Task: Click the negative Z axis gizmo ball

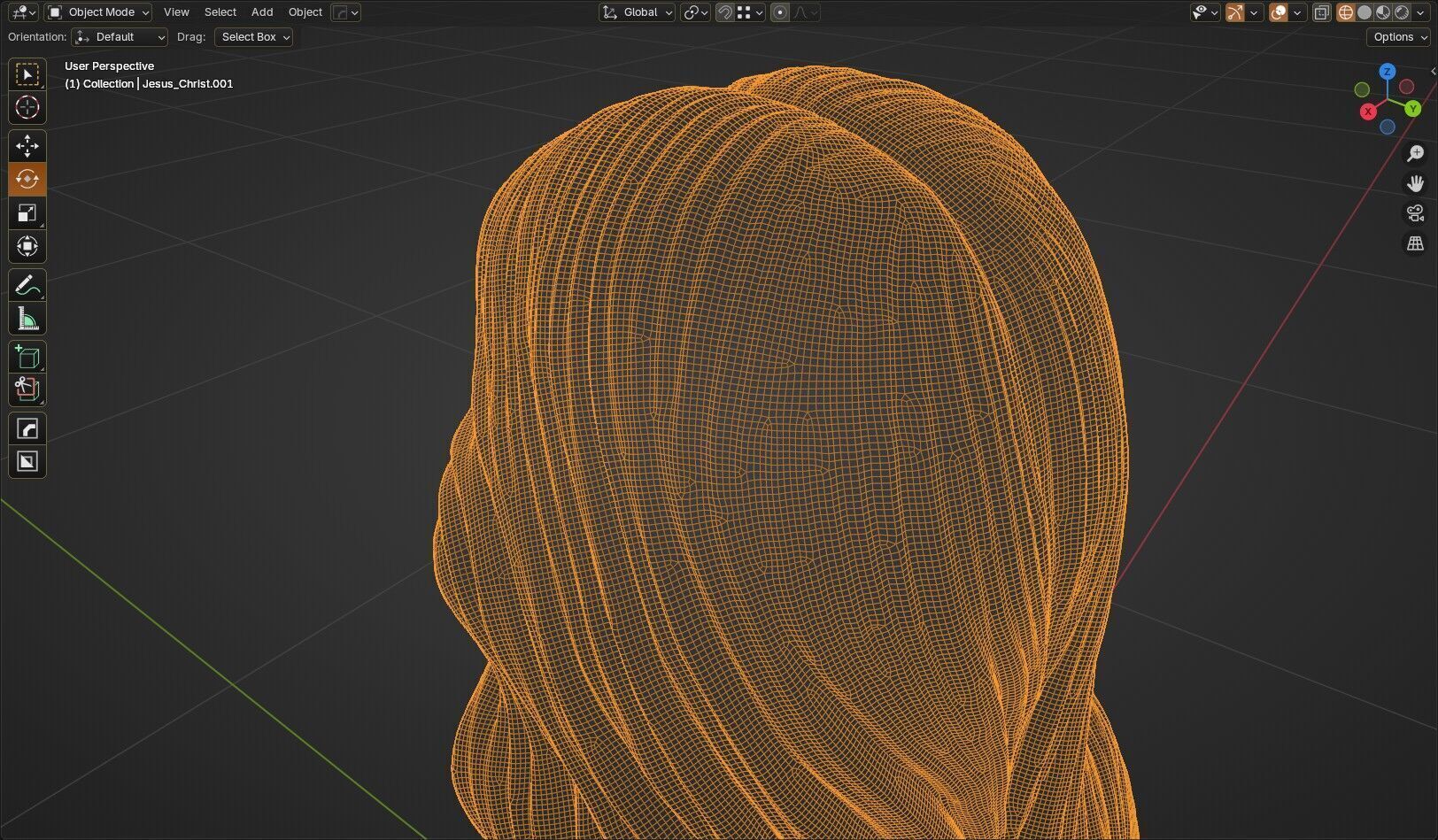Action: tap(1388, 127)
